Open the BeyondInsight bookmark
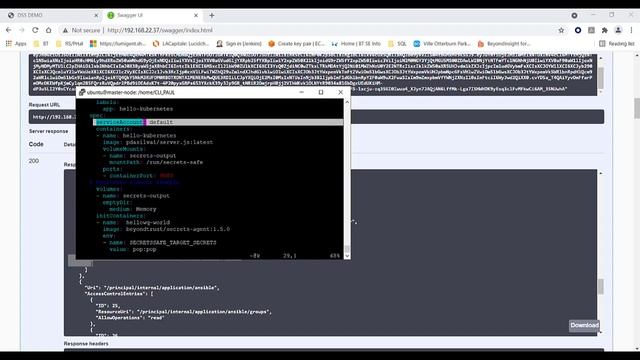The height and width of the screenshot is (360, 640). (504, 44)
